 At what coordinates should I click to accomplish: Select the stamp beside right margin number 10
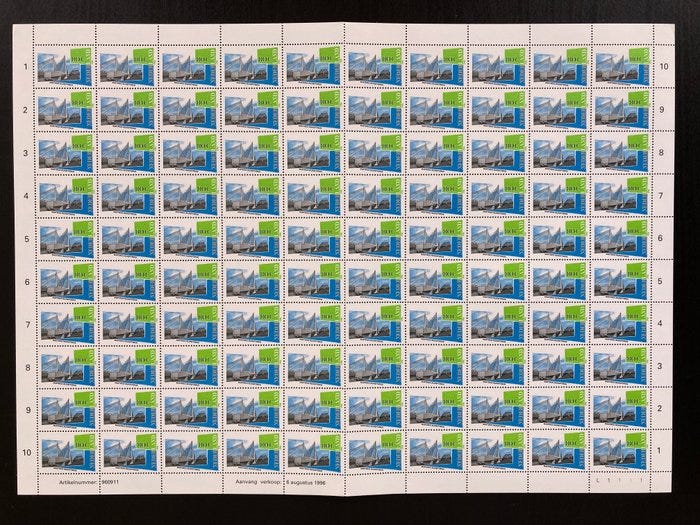point(622,65)
